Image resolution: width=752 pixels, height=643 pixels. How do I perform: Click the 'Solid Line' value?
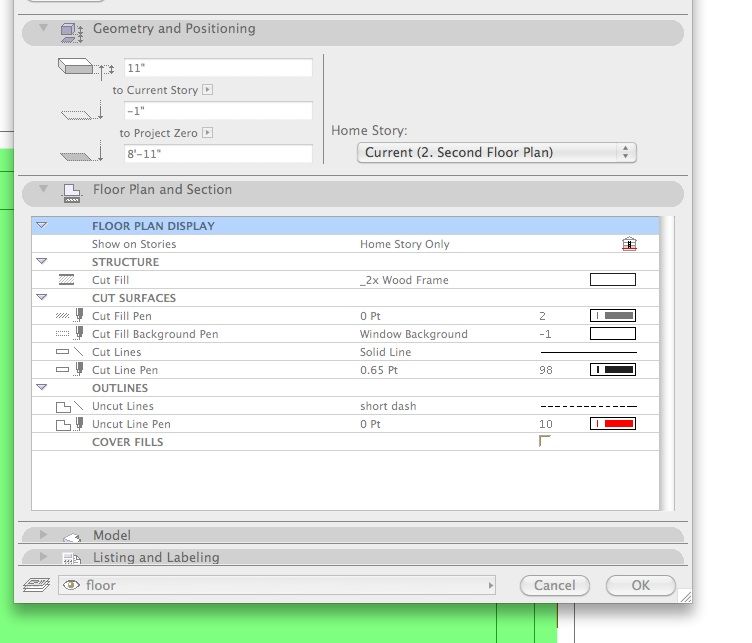[386, 352]
